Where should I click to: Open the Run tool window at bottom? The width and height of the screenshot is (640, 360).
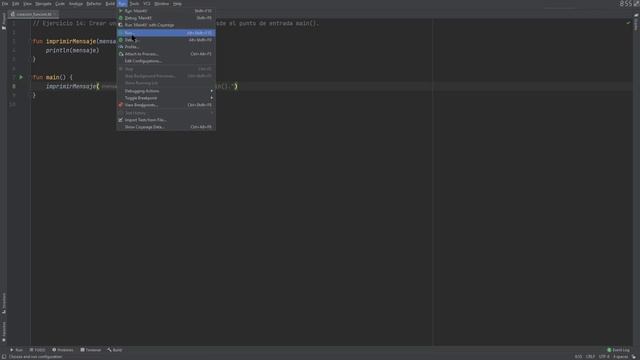[x=16, y=350]
